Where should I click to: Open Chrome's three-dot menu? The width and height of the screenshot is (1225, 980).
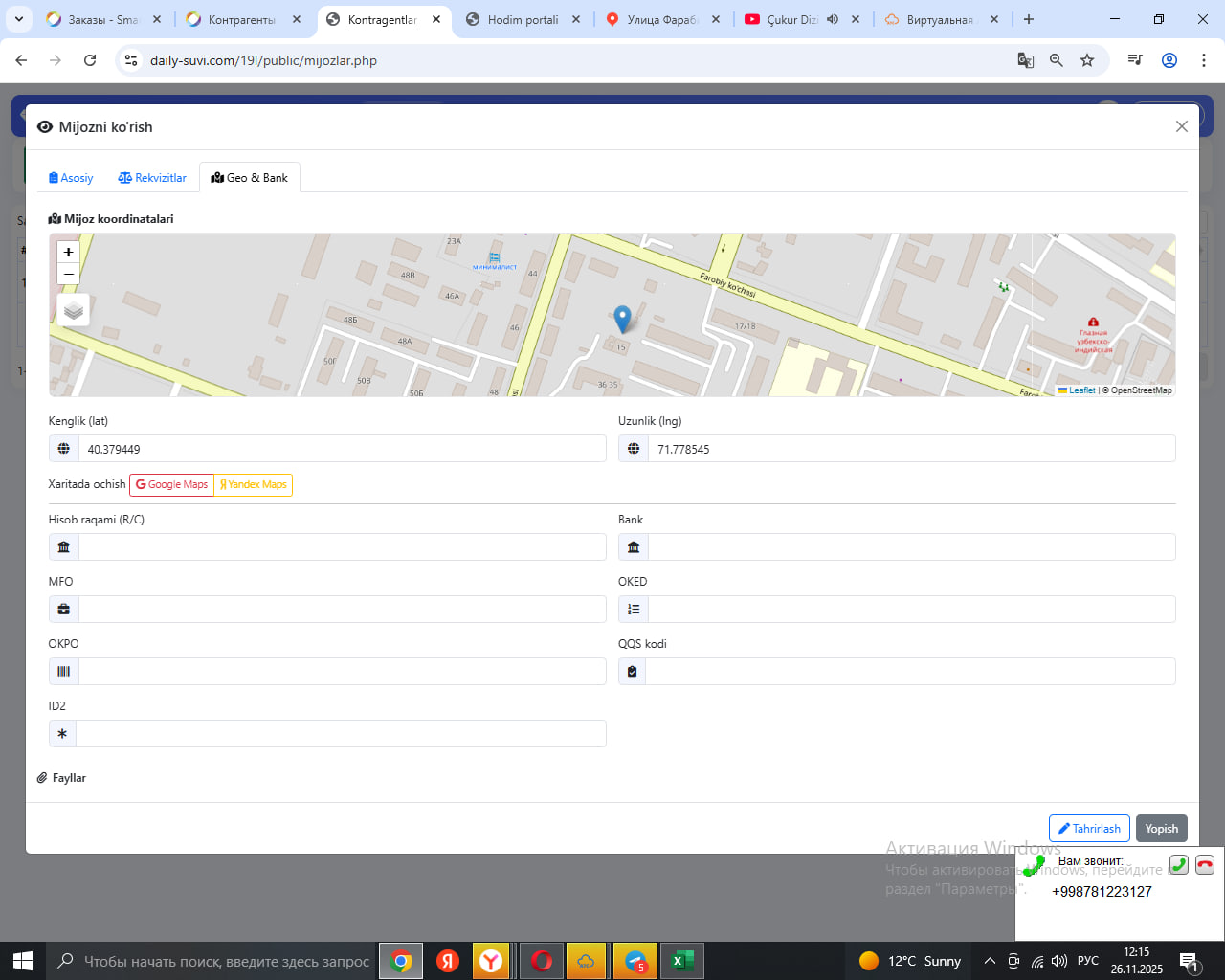[1204, 60]
